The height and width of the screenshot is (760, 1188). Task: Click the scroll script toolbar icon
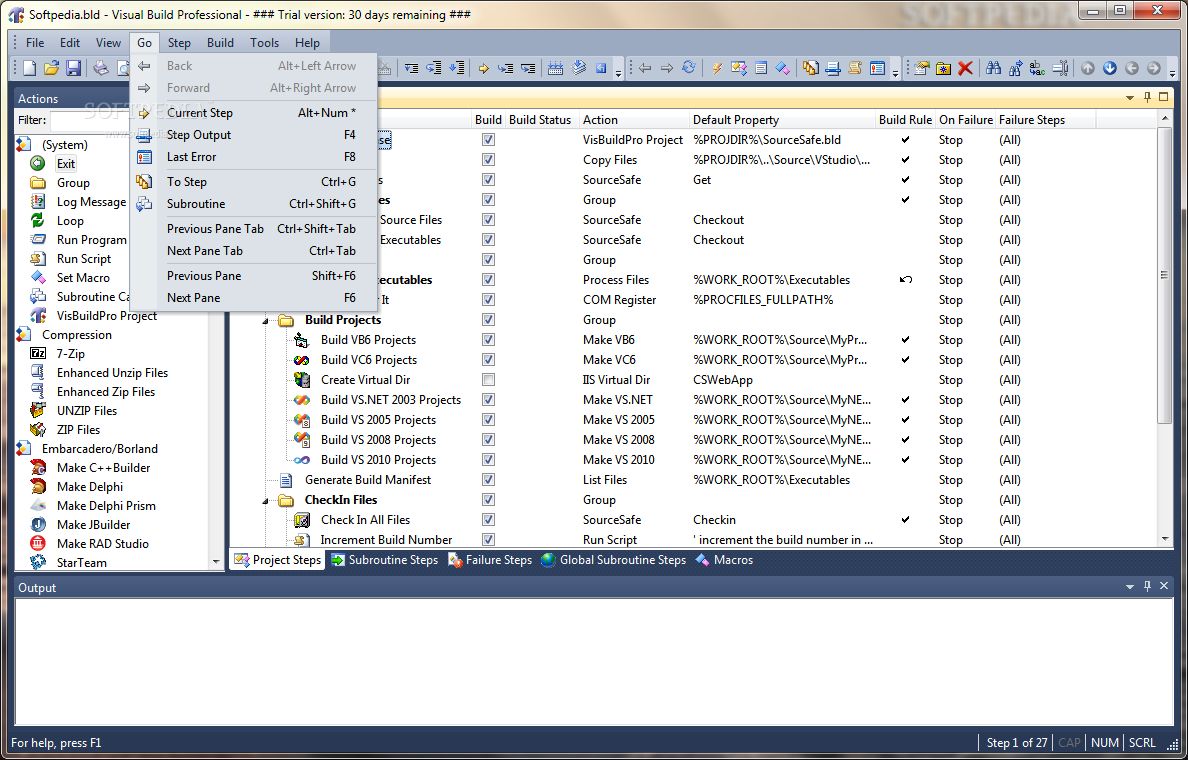tap(855, 68)
